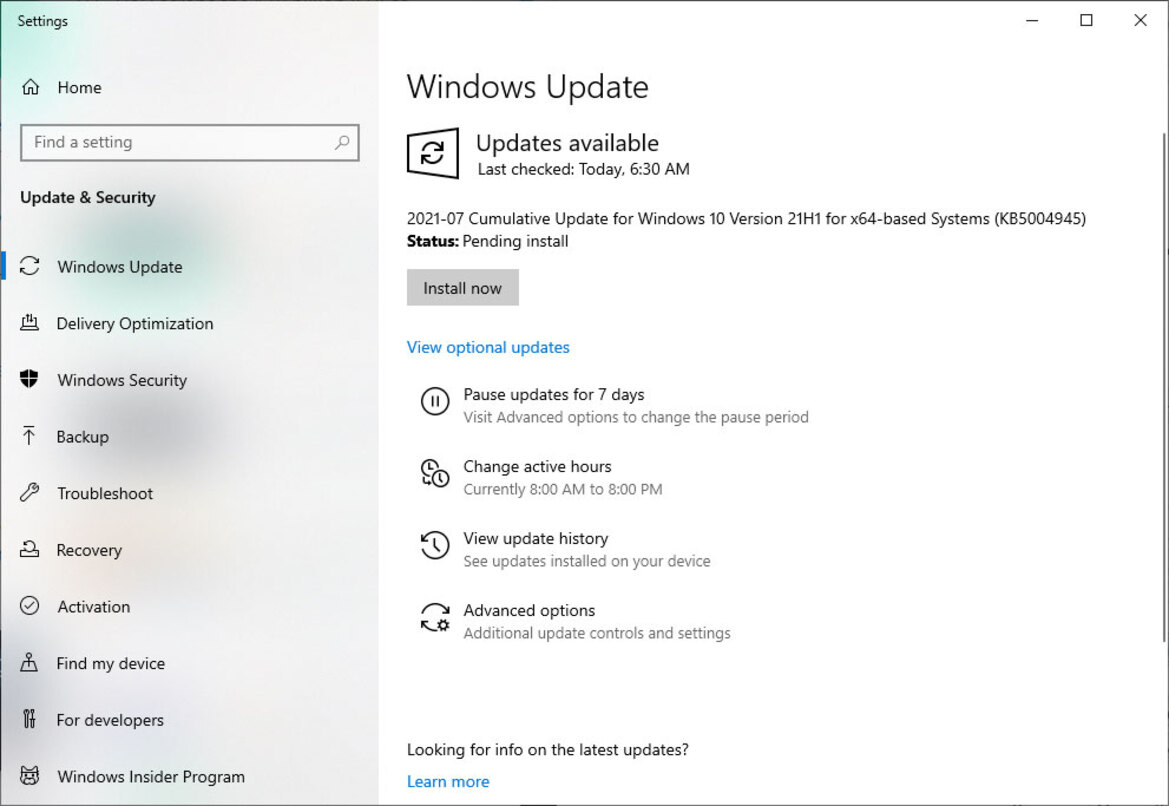Click the Recovery icon
The height and width of the screenshot is (806, 1169).
[x=29, y=549]
